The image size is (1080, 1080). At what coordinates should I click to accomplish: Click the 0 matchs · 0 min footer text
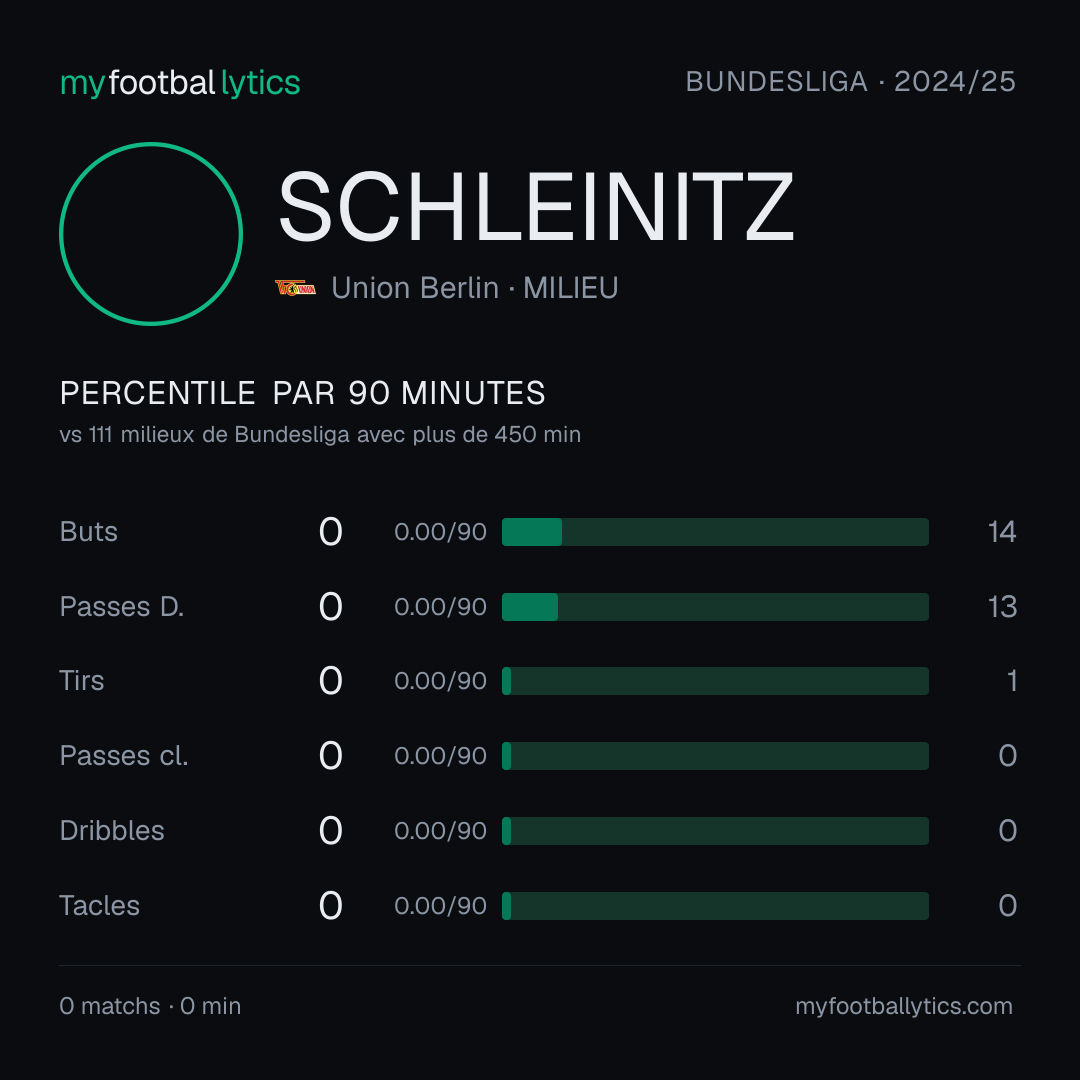click(150, 1006)
